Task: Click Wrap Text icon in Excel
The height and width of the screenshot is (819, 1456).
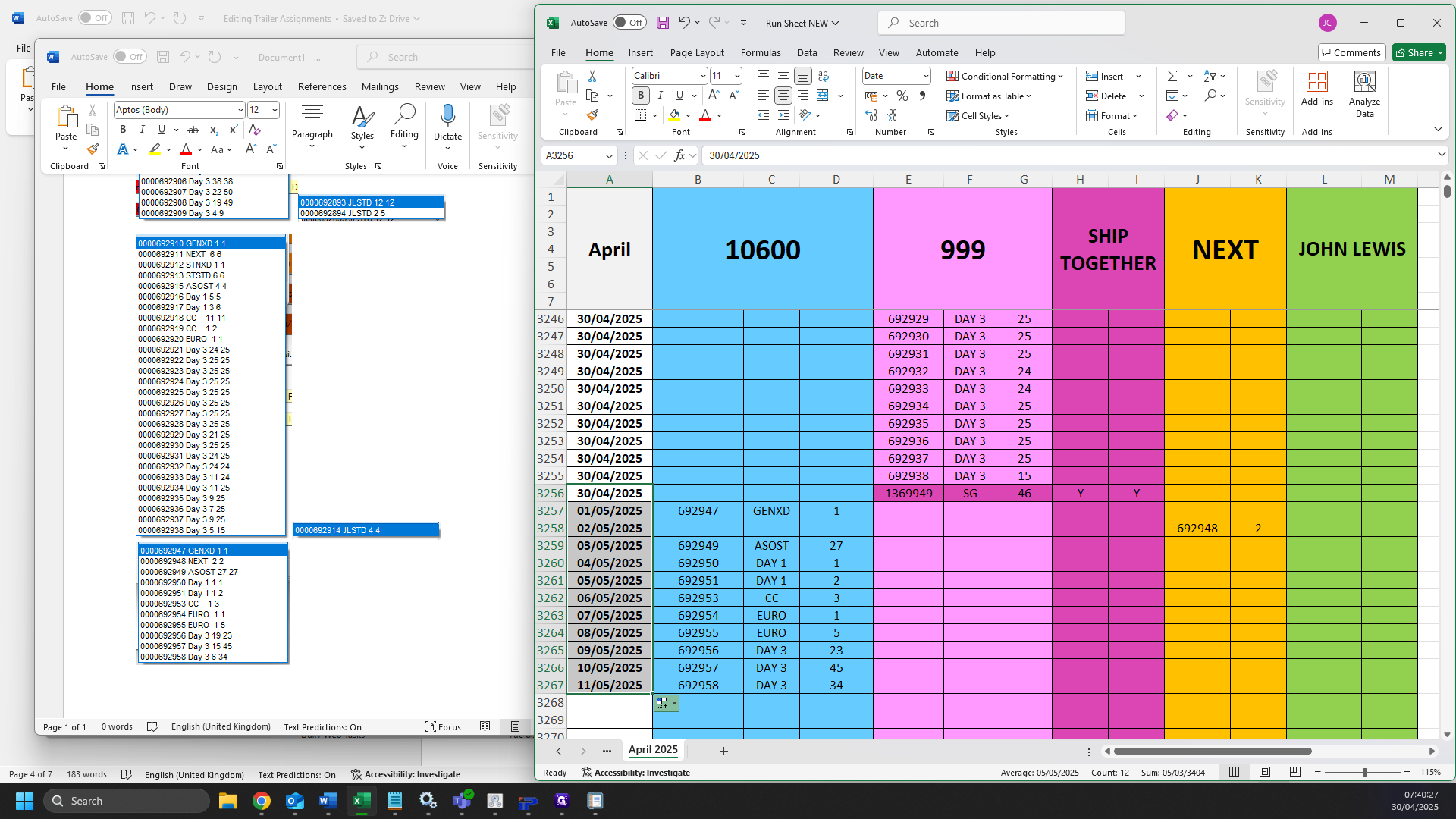Action: point(824,76)
